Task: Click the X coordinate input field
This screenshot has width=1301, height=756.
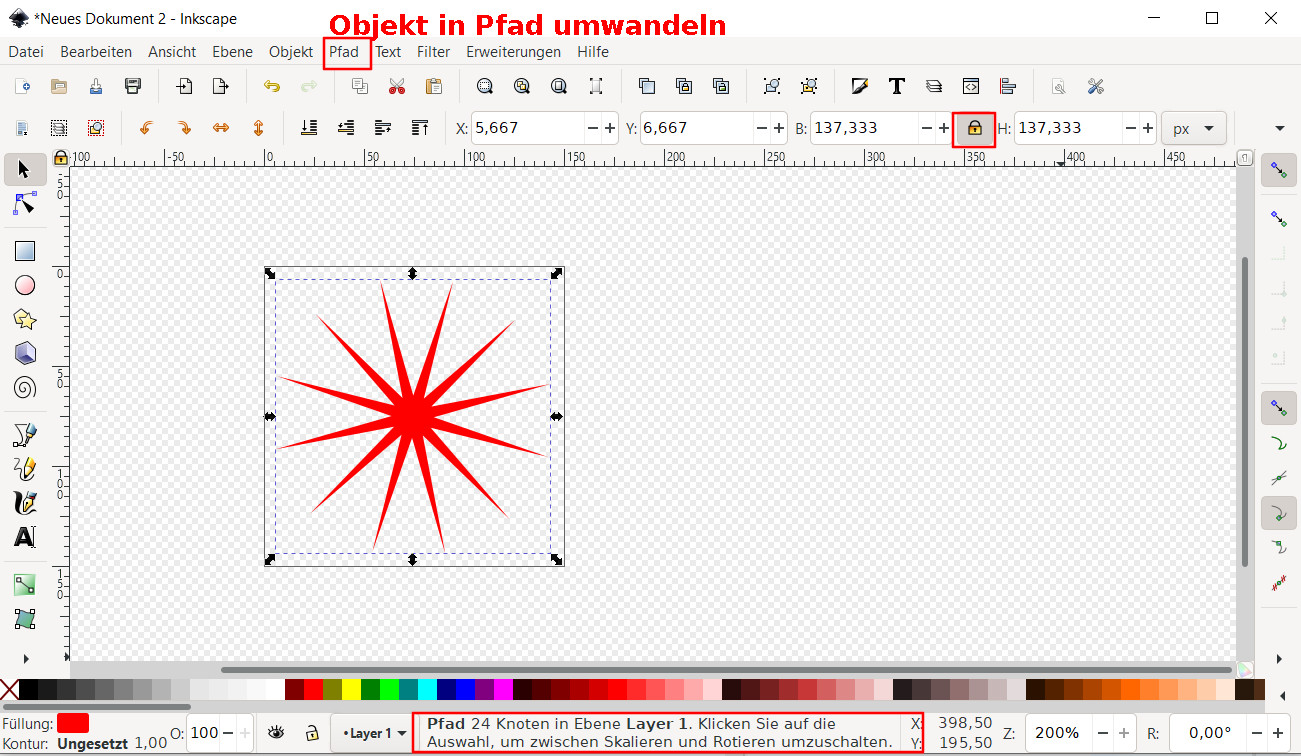Action: [527, 128]
